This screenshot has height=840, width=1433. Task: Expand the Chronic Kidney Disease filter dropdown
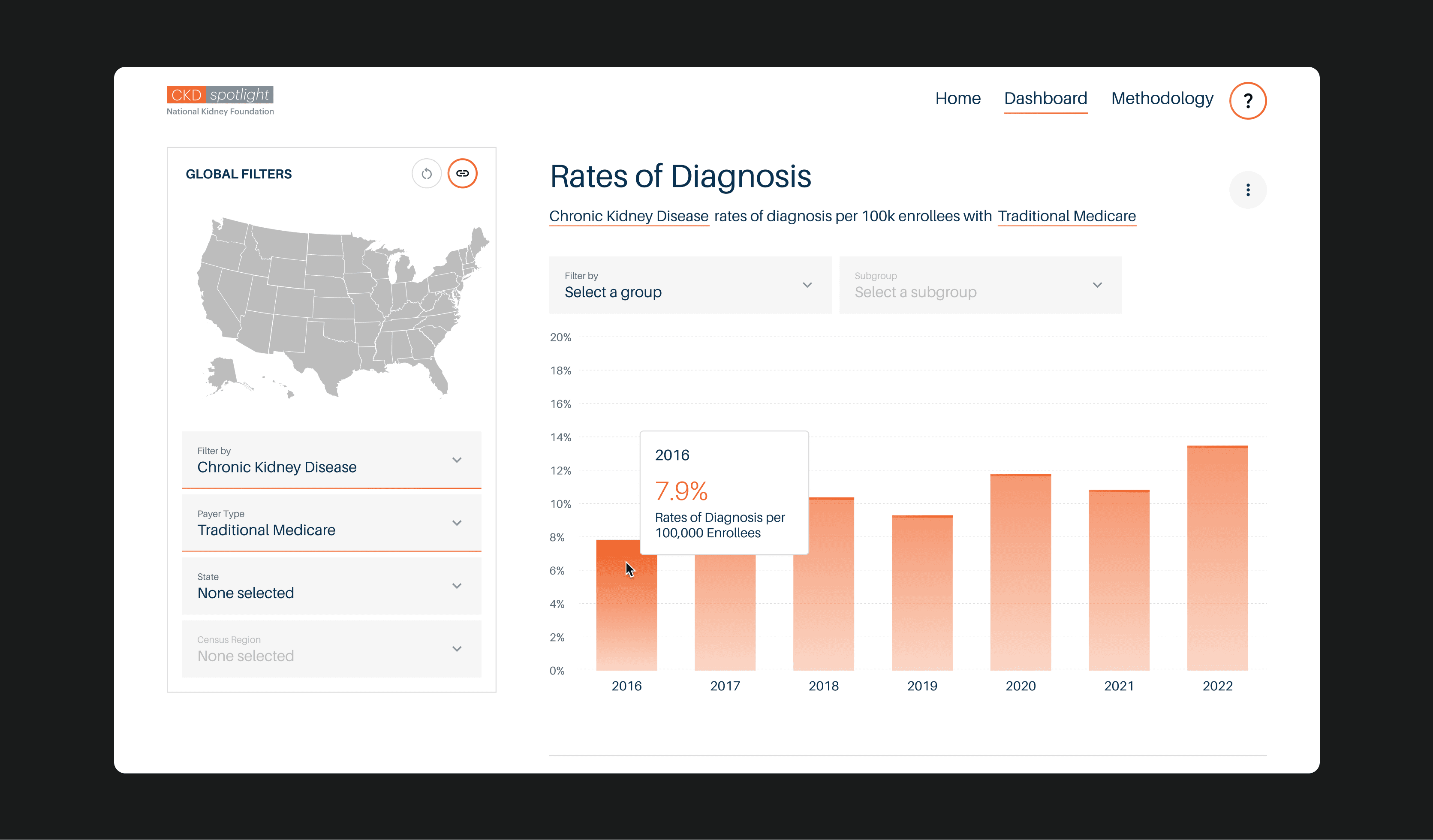pyautogui.click(x=331, y=460)
